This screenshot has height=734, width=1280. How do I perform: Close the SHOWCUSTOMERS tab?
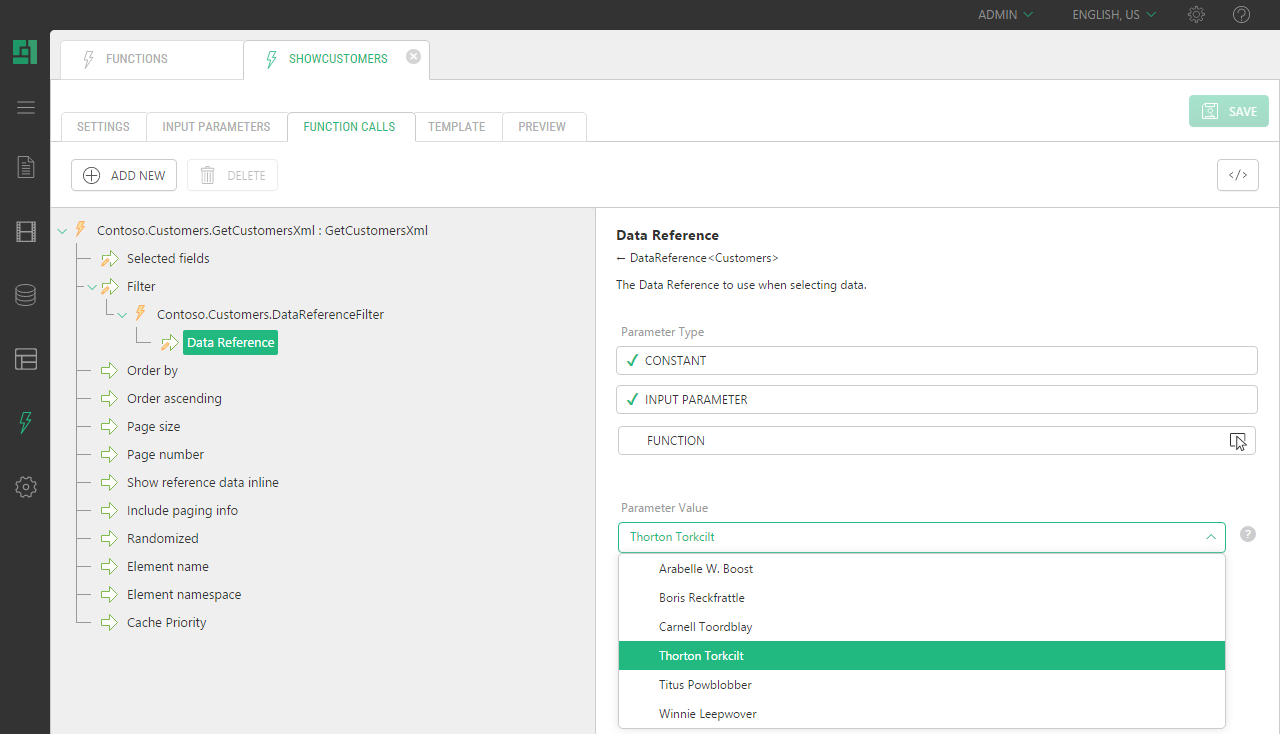coord(413,57)
